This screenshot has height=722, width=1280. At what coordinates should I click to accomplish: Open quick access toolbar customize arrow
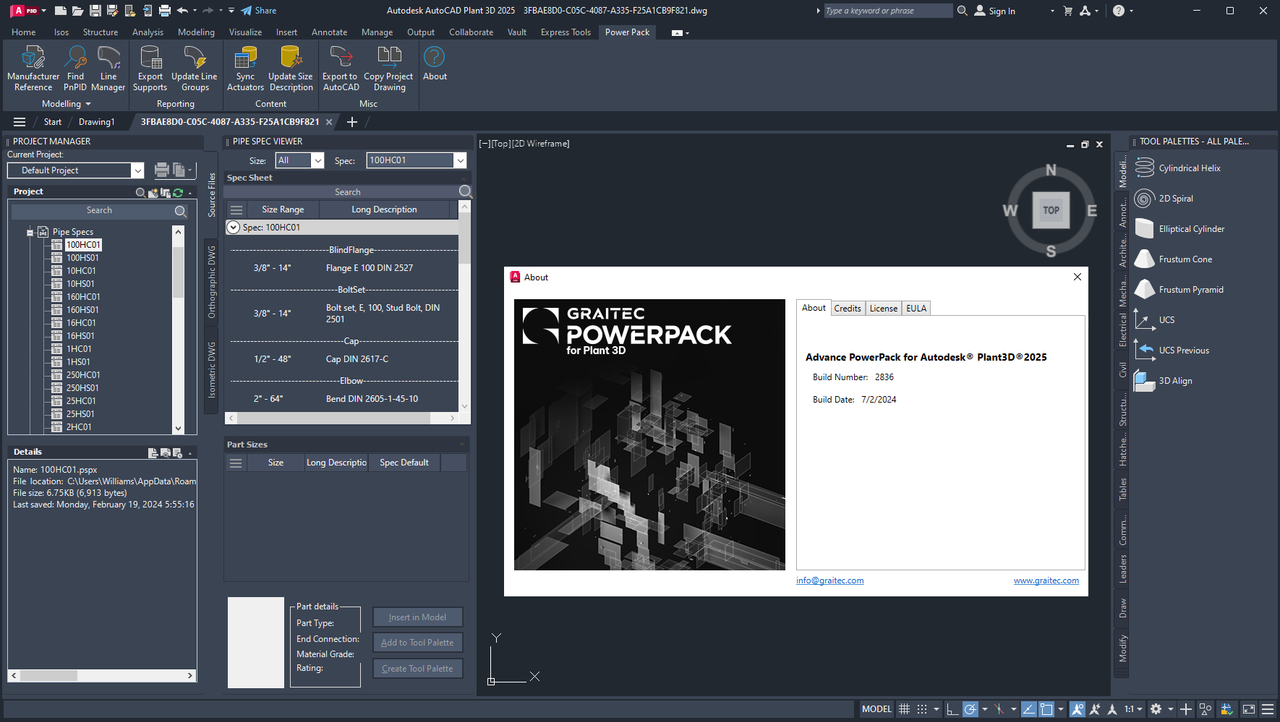[232, 10]
